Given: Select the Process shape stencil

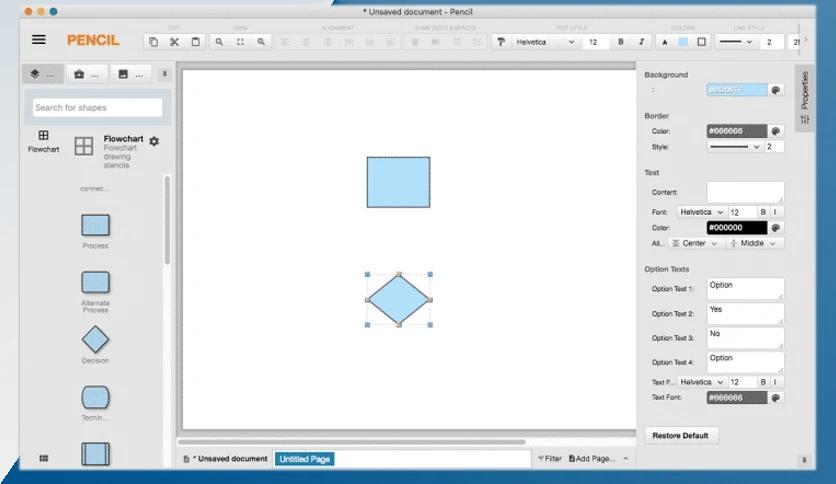Looking at the screenshot, I should pyautogui.click(x=95, y=225).
